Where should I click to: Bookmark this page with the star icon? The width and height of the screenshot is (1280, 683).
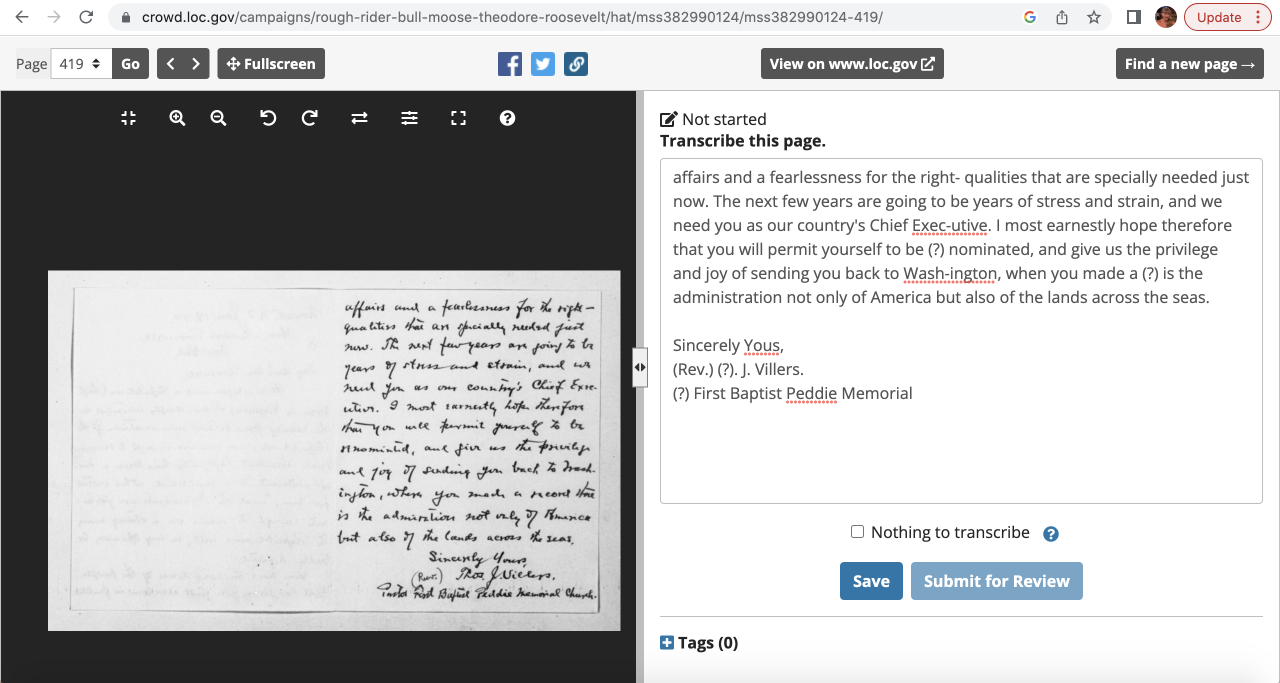click(x=1094, y=17)
